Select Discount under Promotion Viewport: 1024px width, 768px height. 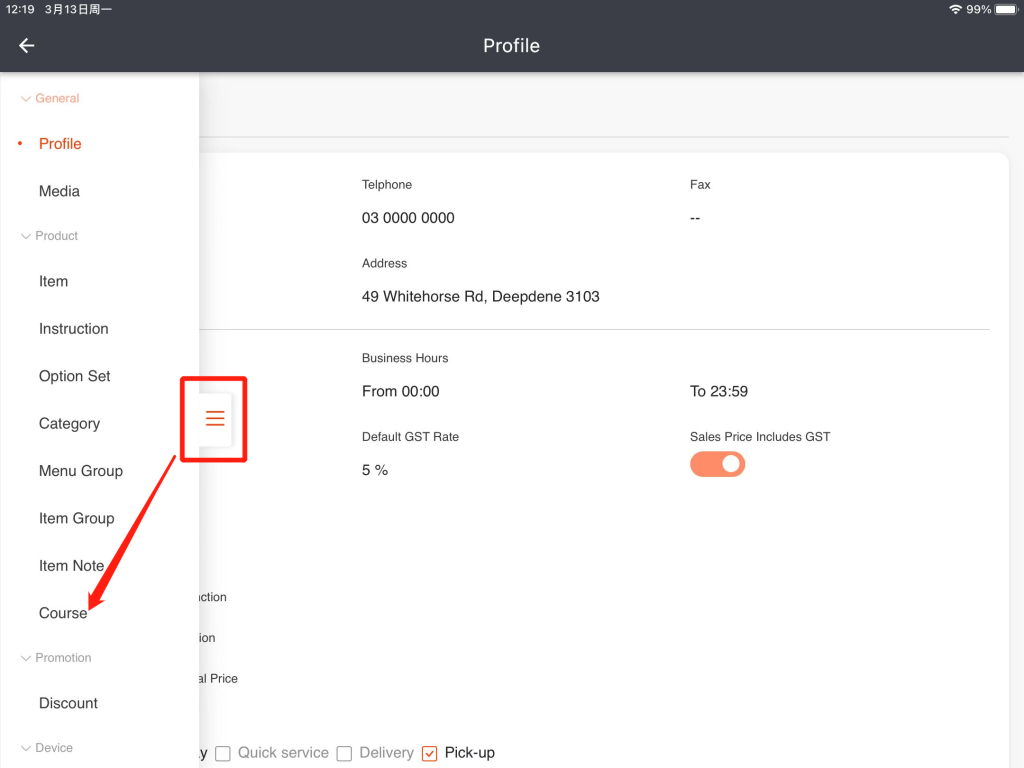[68, 703]
